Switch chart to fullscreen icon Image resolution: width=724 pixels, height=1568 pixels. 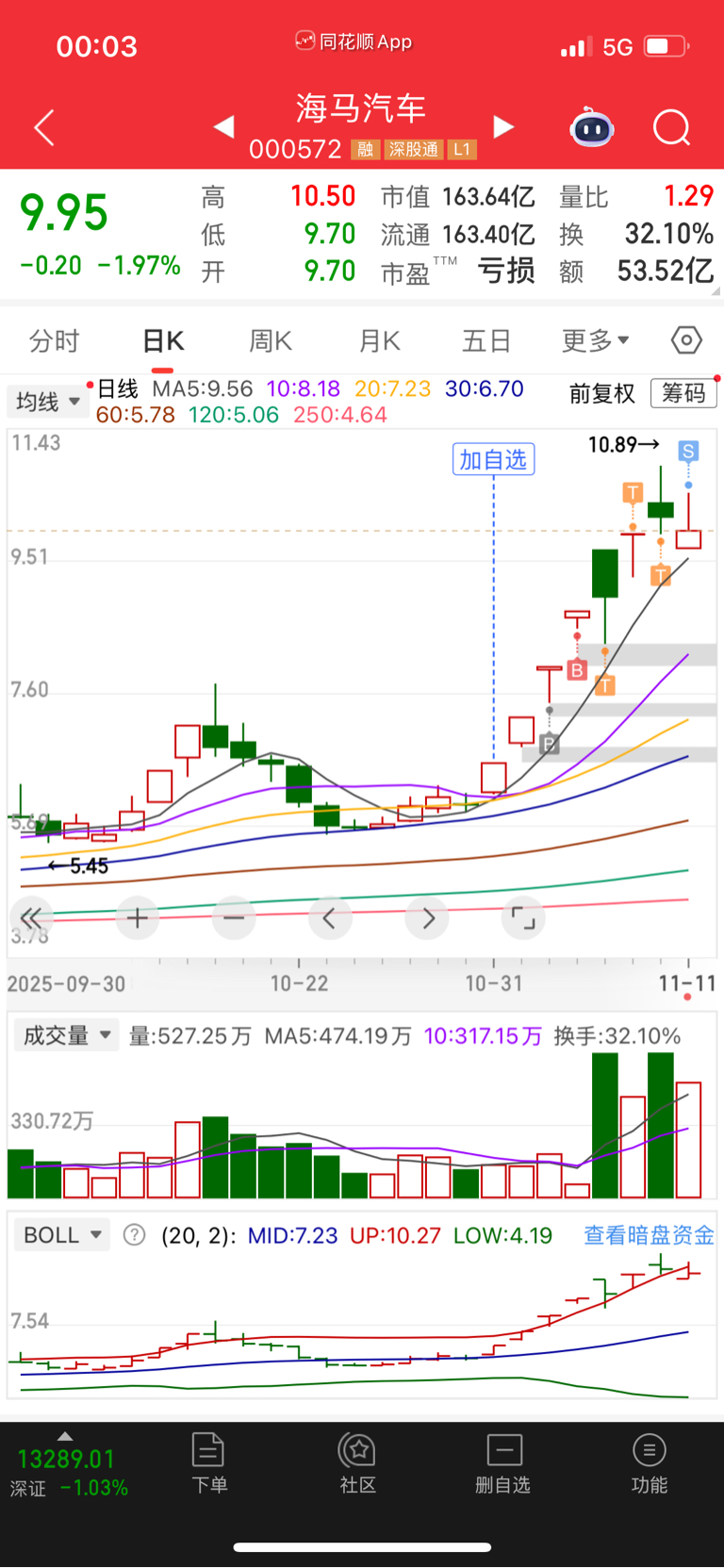(523, 917)
